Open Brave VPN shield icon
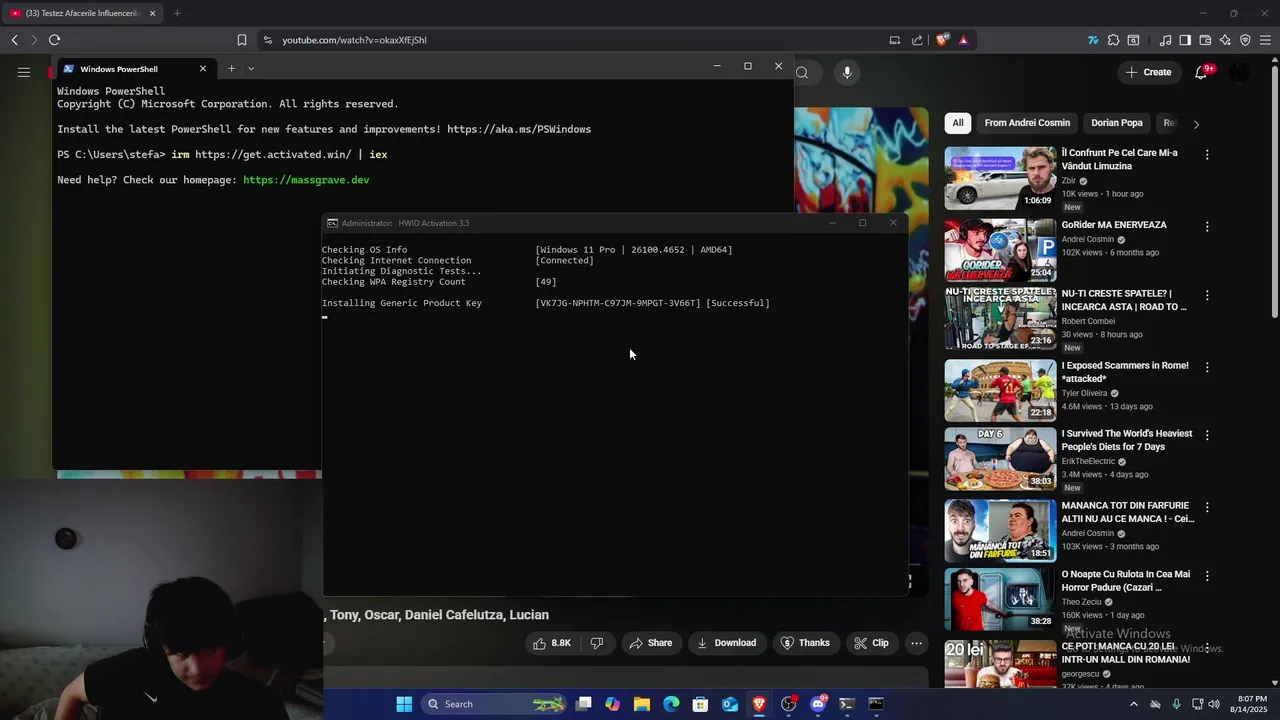This screenshot has width=1280, height=720. pos(1245,40)
